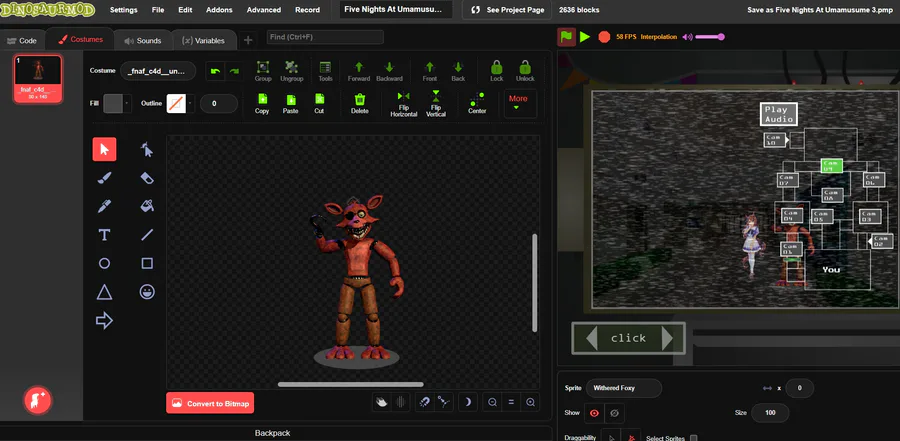Select the Triangle tool
900x441 pixels.
[x=104, y=292]
